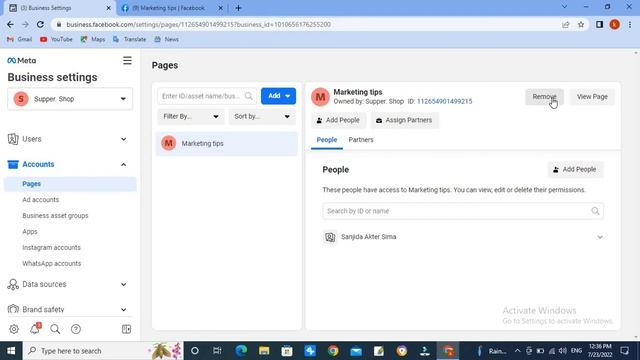Open the help question mark icon
640x360 pixels.
(x=76, y=329)
